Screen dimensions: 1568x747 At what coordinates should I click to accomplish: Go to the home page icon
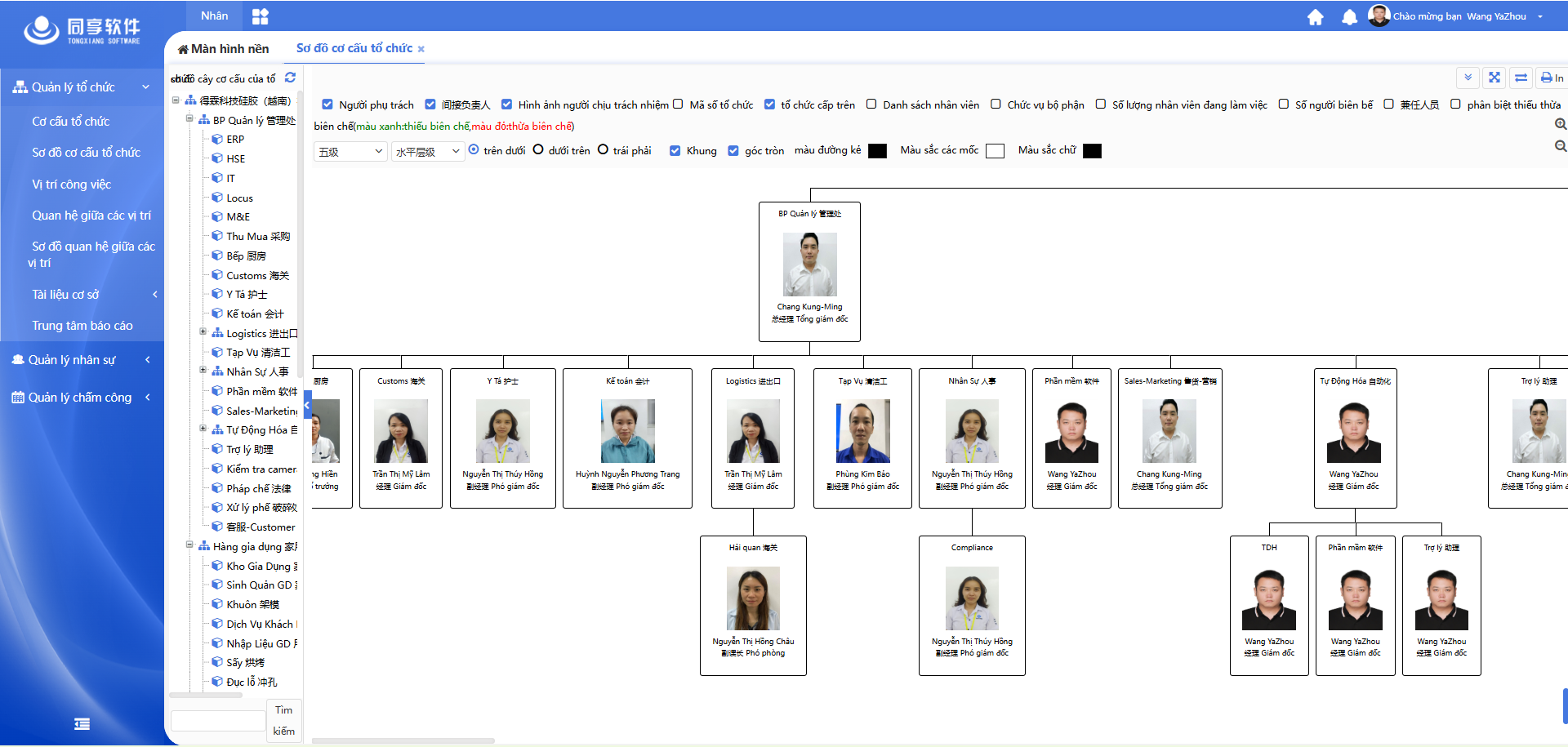[x=1315, y=17]
